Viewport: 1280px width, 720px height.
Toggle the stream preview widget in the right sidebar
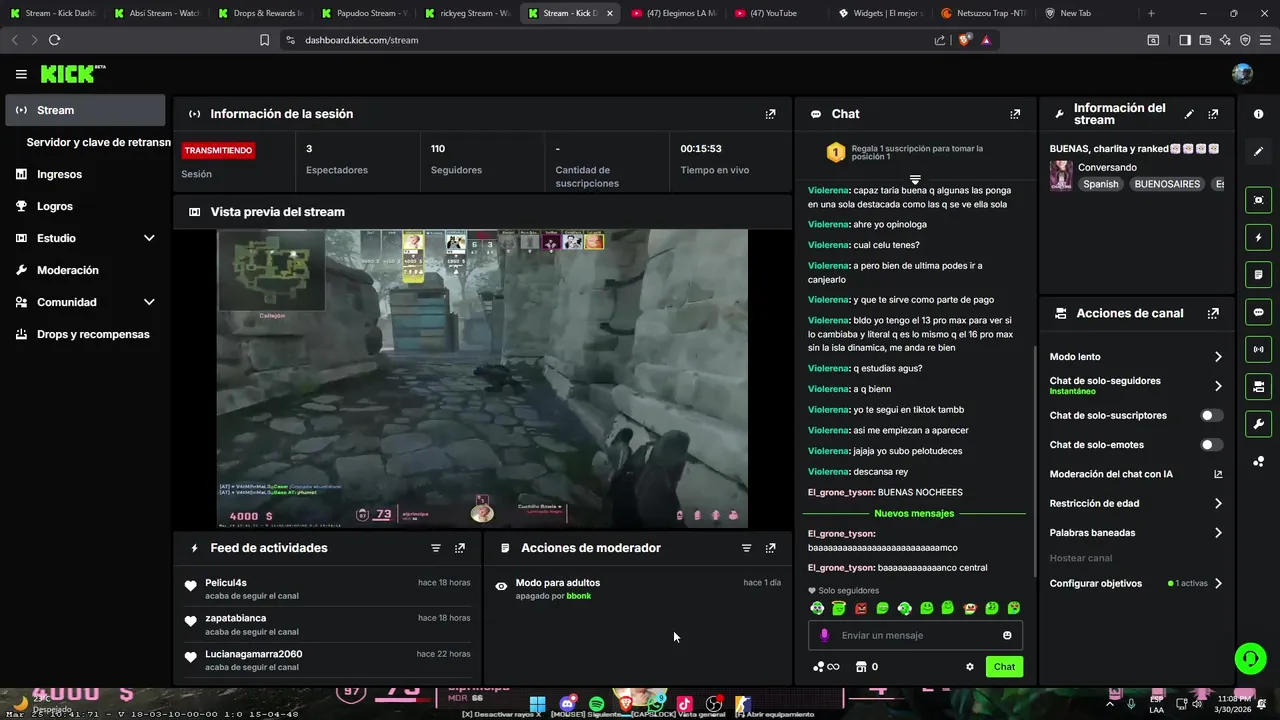click(x=1258, y=200)
